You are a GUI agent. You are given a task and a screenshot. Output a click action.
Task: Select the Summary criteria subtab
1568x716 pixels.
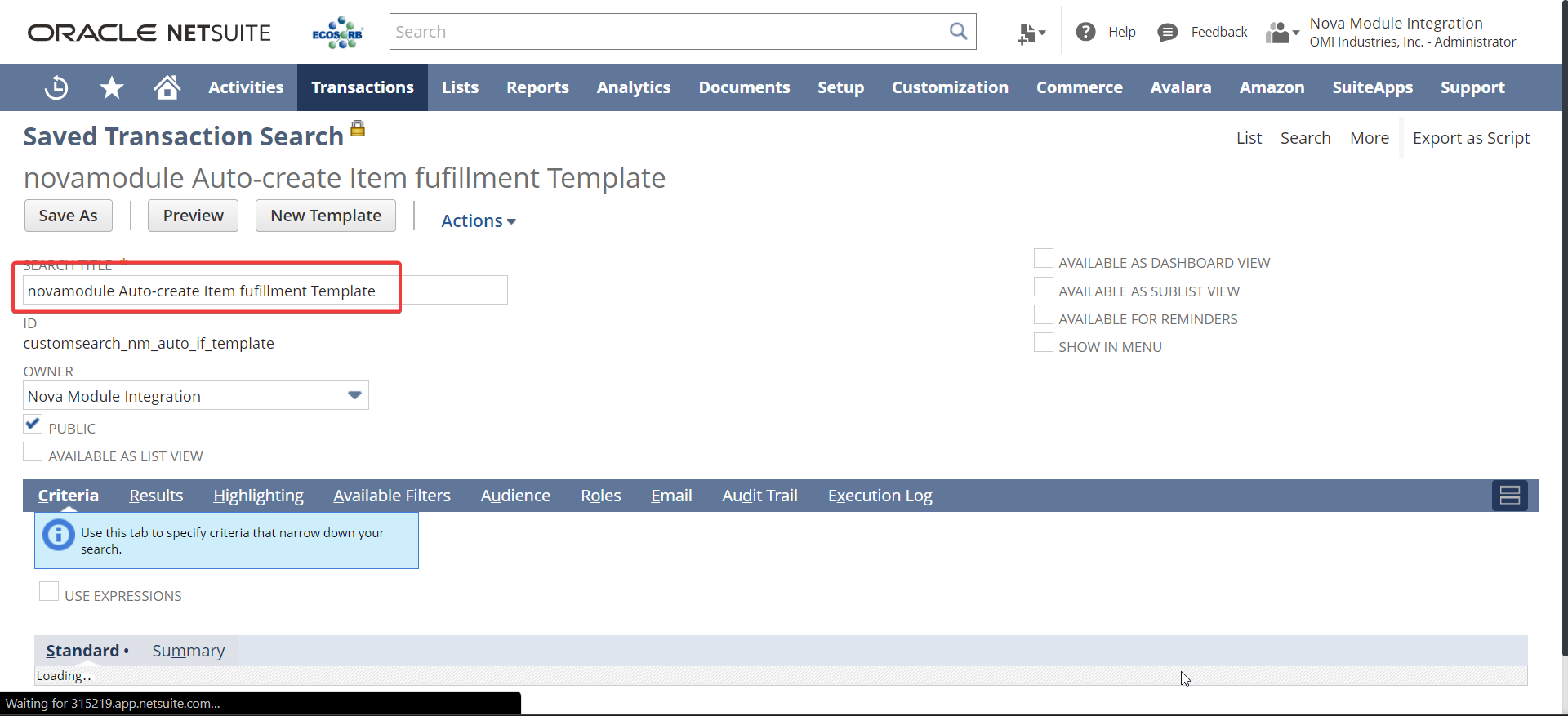pyautogui.click(x=188, y=651)
